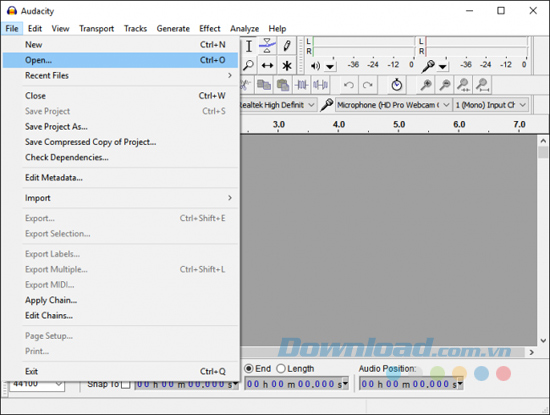Screen dimensions: 550x415
Task: Toggle the Snap To checkbox
Action: click(125, 384)
